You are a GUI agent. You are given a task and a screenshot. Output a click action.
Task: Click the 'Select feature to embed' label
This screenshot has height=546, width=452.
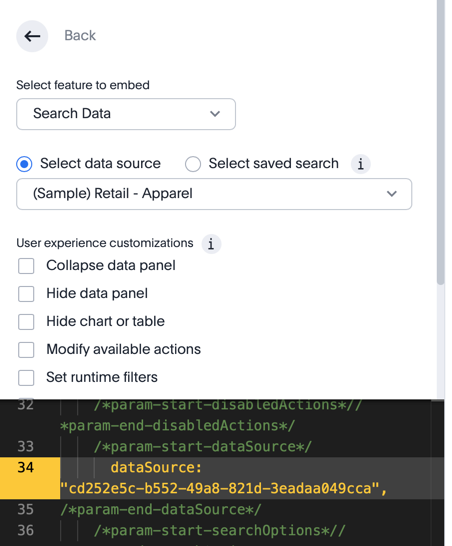point(83,85)
